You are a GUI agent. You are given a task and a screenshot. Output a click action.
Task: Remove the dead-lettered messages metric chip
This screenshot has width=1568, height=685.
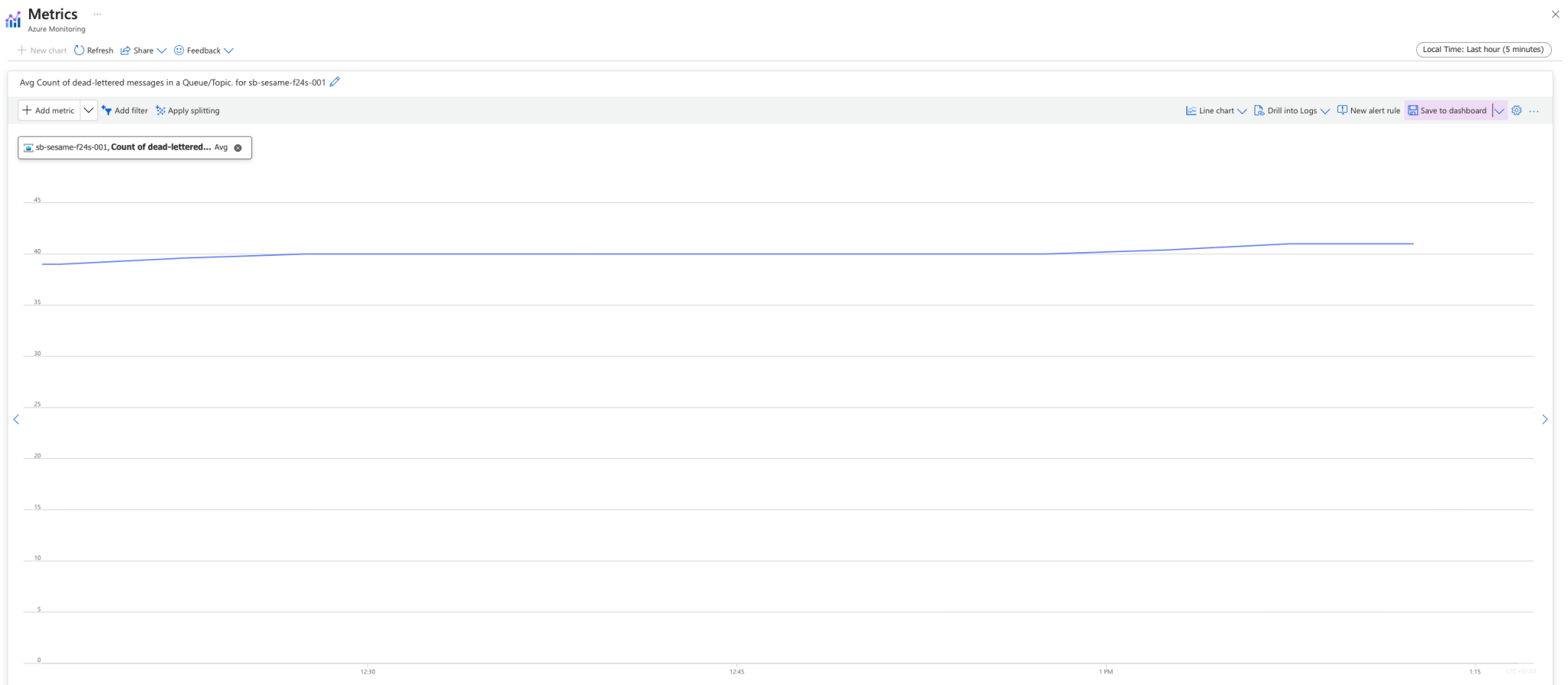click(x=237, y=147)
